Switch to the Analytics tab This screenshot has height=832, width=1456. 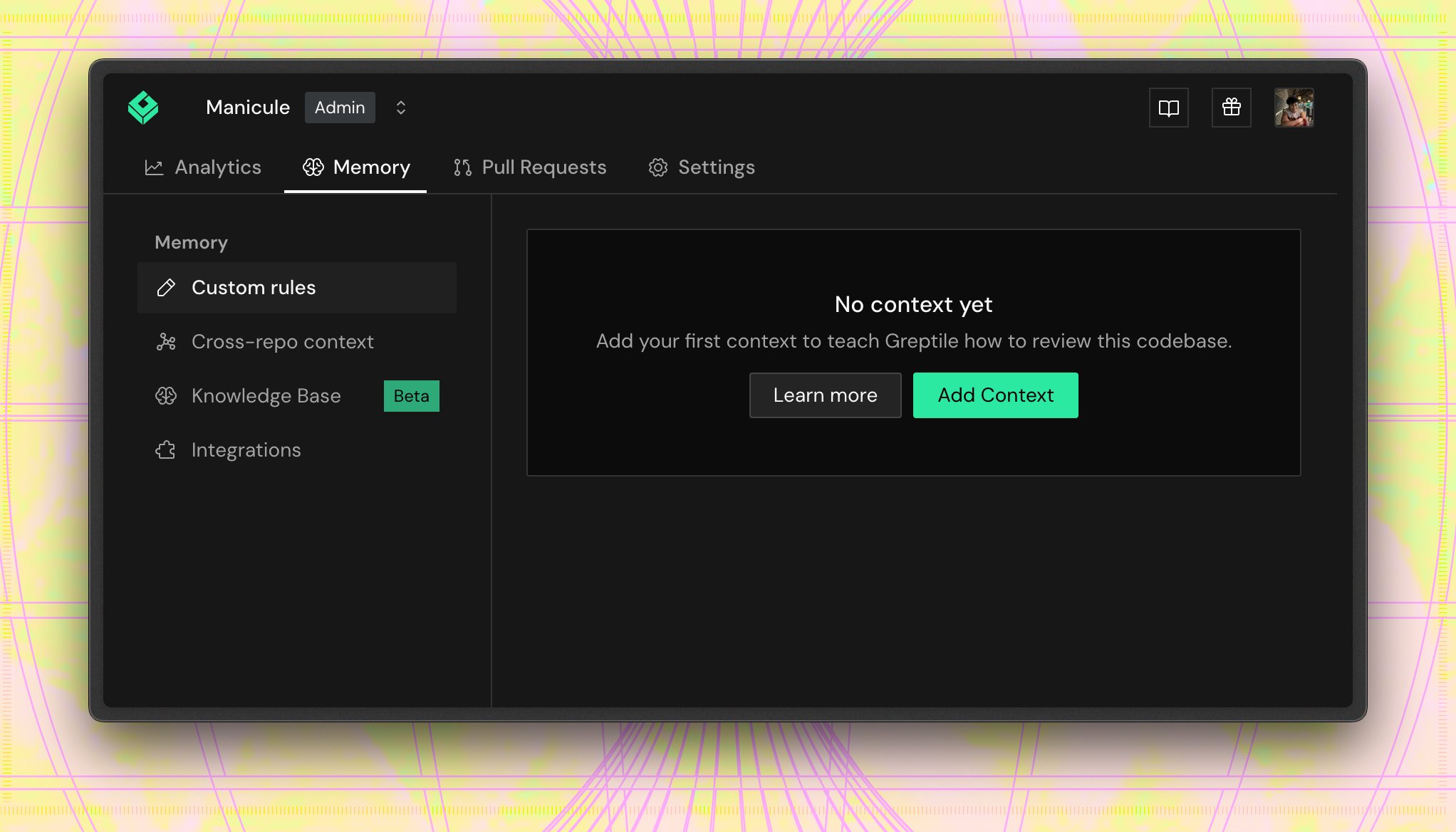tap(203, 167)
